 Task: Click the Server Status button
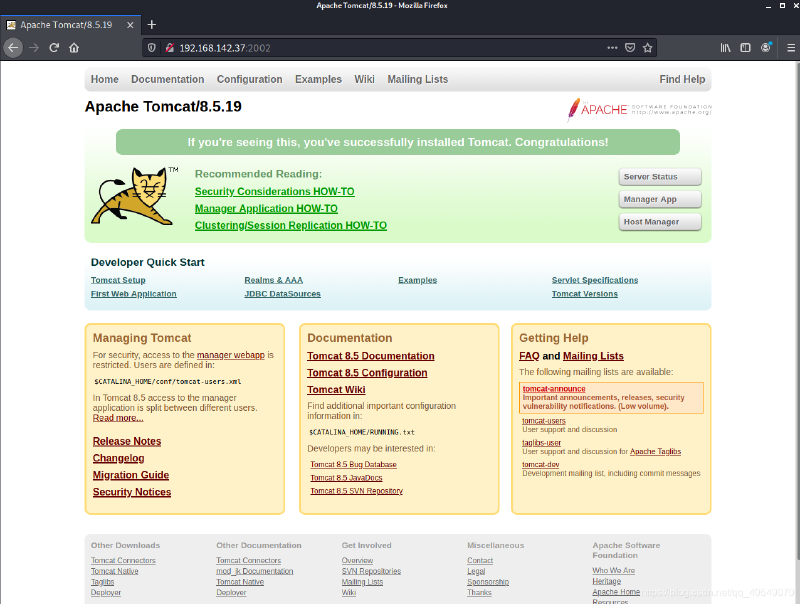pyautogui.click(x=660, y=177)
